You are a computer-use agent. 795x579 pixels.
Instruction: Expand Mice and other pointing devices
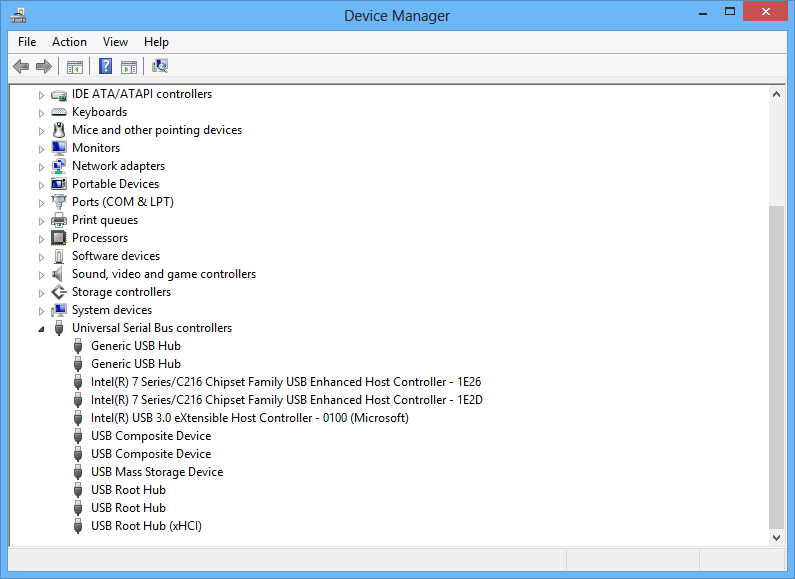41,131
